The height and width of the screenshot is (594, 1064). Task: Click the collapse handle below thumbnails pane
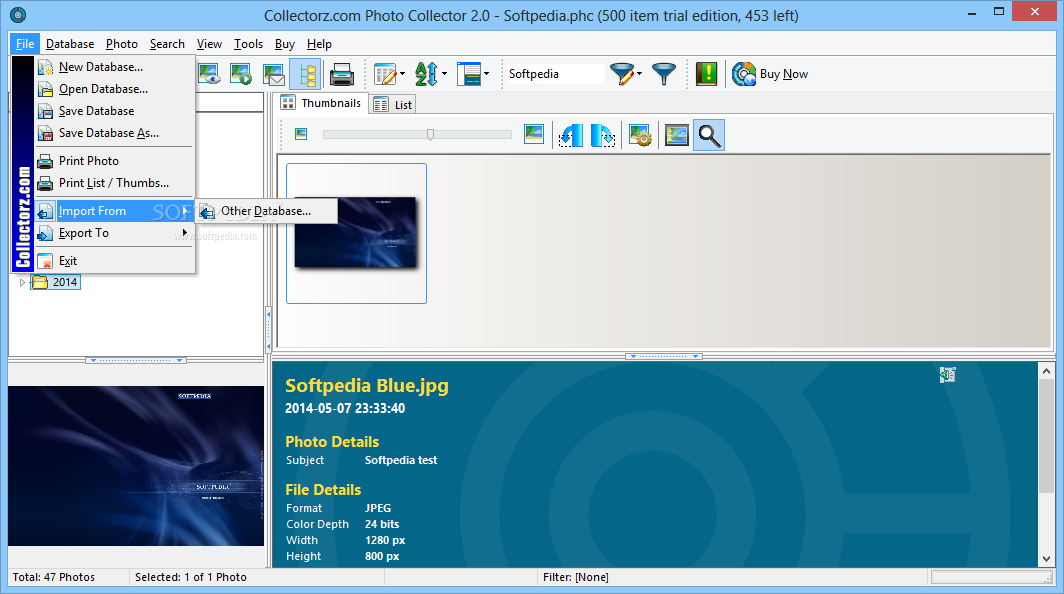tap(664, 356)
